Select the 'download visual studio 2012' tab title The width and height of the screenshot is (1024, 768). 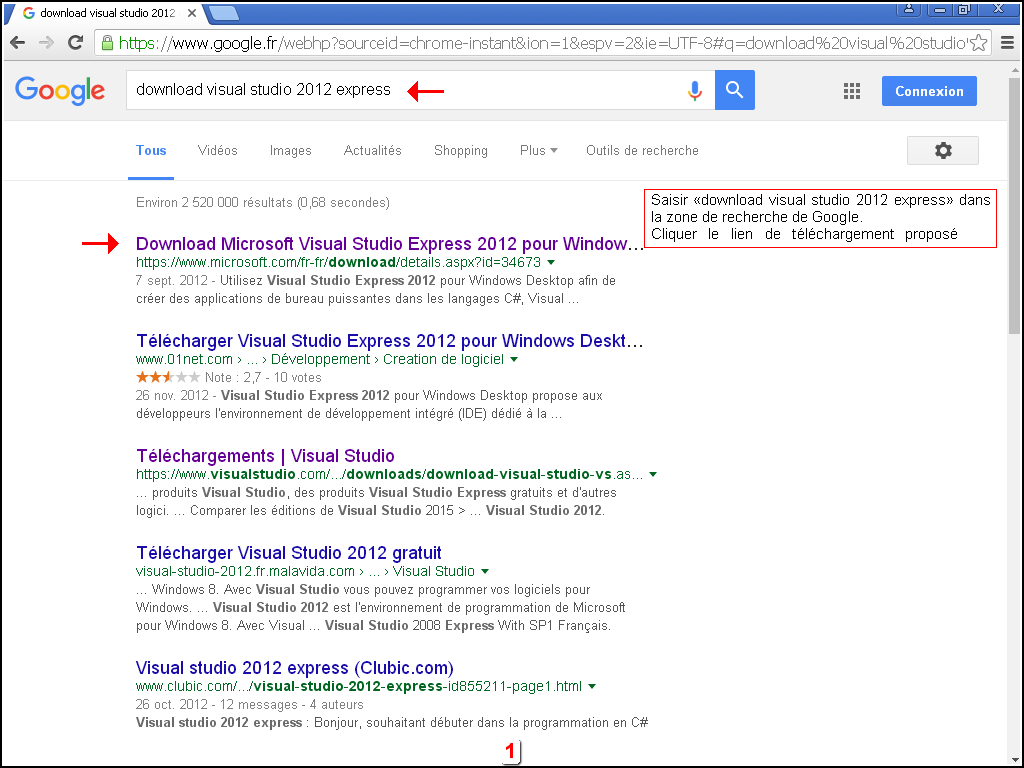[107, 13]
